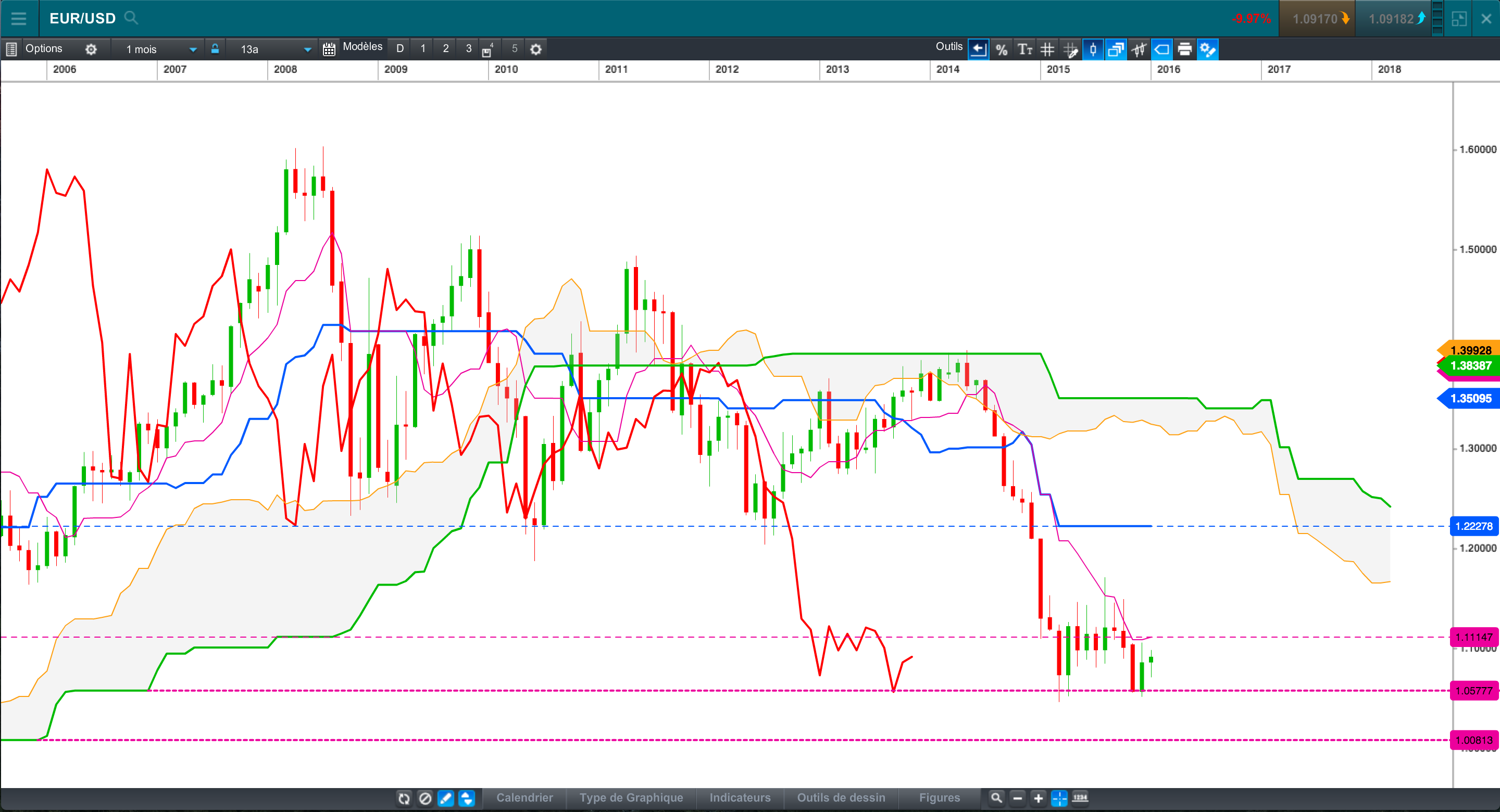Click the print chart icon
The height and width of the screenshot is (812, 1500).
[1184, 49]
